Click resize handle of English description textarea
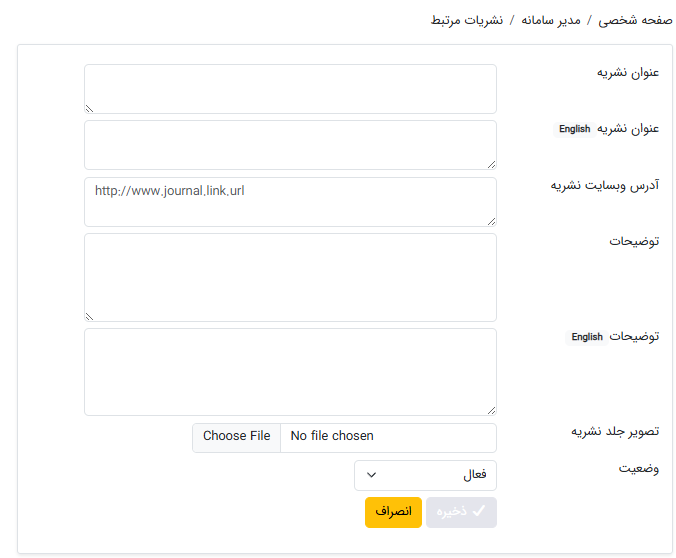The image size is (676, 558). click(491, 409)
